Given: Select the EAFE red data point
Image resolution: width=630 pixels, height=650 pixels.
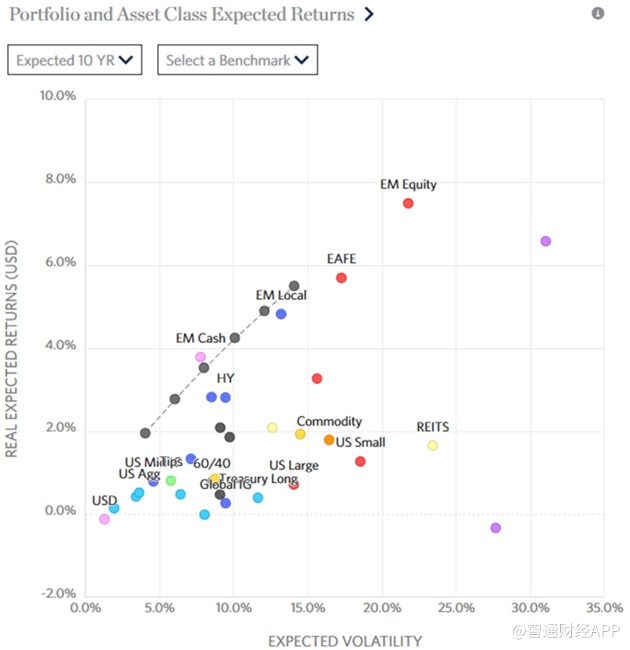Looking at the screenshot, I should click(x=341, y=278).
